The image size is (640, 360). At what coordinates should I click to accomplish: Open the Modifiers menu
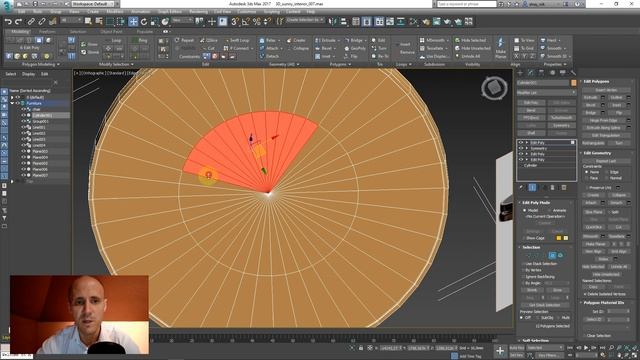coord(115,12)
